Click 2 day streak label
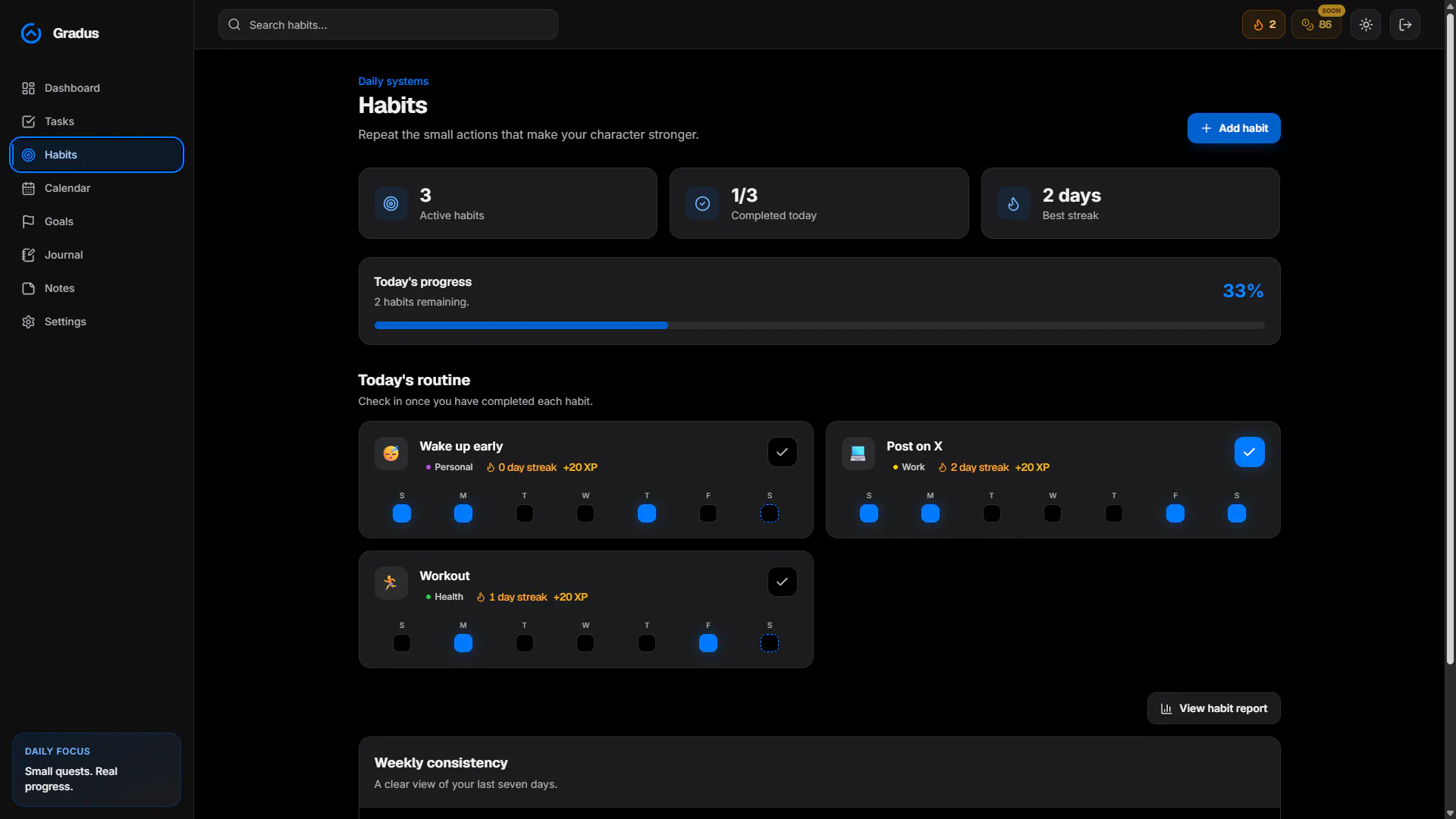 click(x=974, y=467)
